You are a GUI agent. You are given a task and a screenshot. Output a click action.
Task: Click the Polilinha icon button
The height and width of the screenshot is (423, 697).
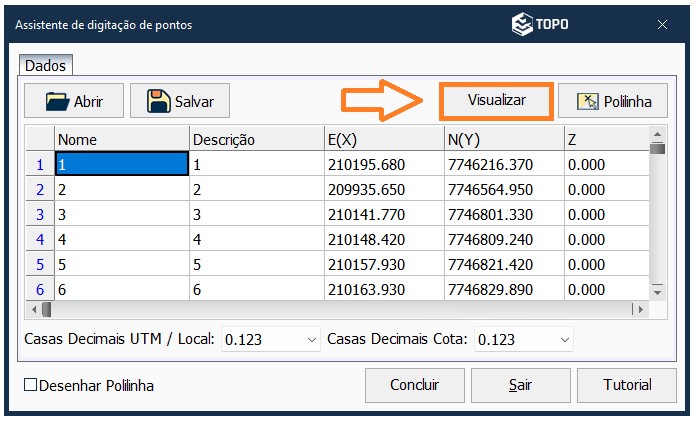click(611, 101)
